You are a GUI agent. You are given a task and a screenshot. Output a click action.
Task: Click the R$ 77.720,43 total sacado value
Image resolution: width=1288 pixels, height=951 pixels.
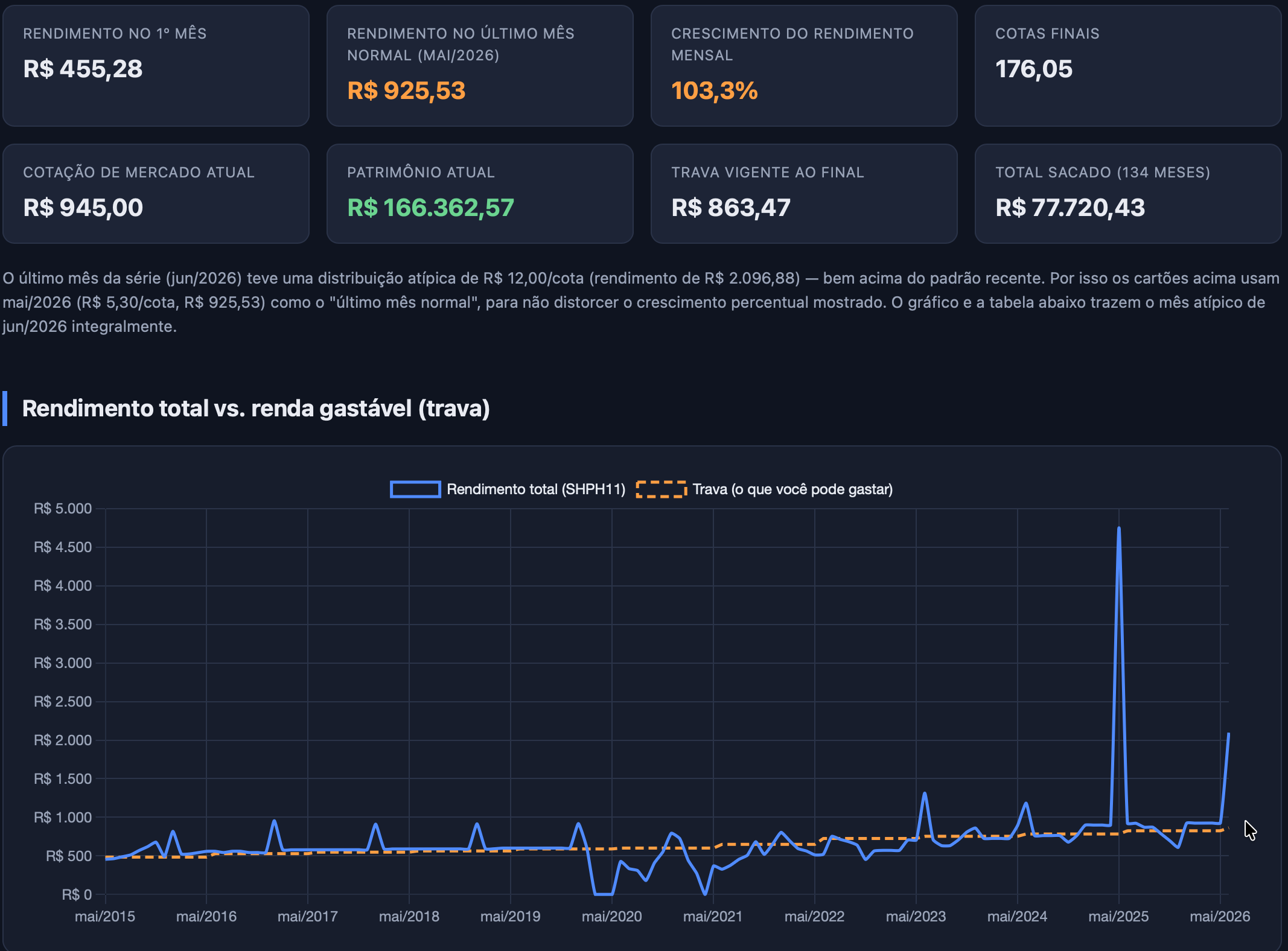(1070, 208)
